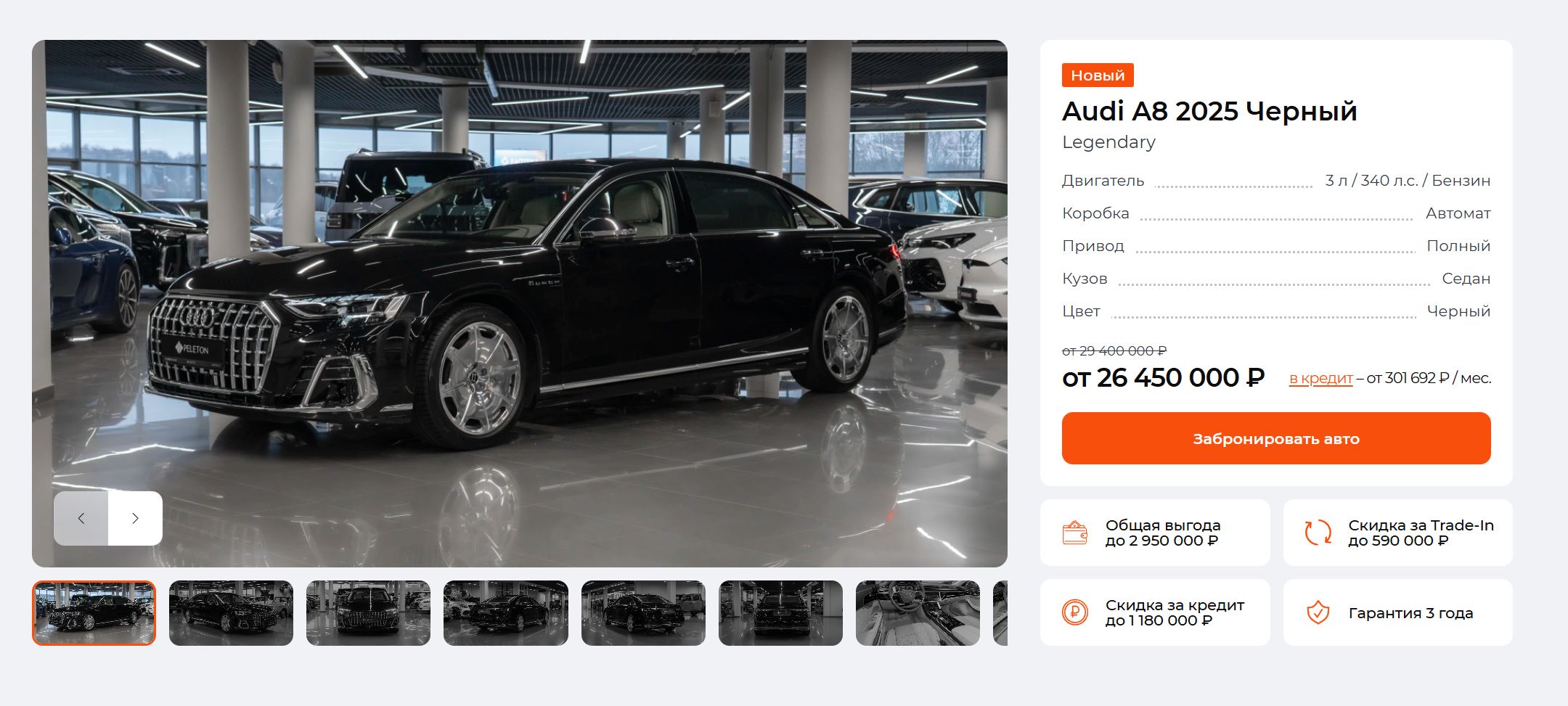This screenshot has width=1568, height=706.
Task: Click the ruble coin credit discount icon
Action: [1074, 612]
